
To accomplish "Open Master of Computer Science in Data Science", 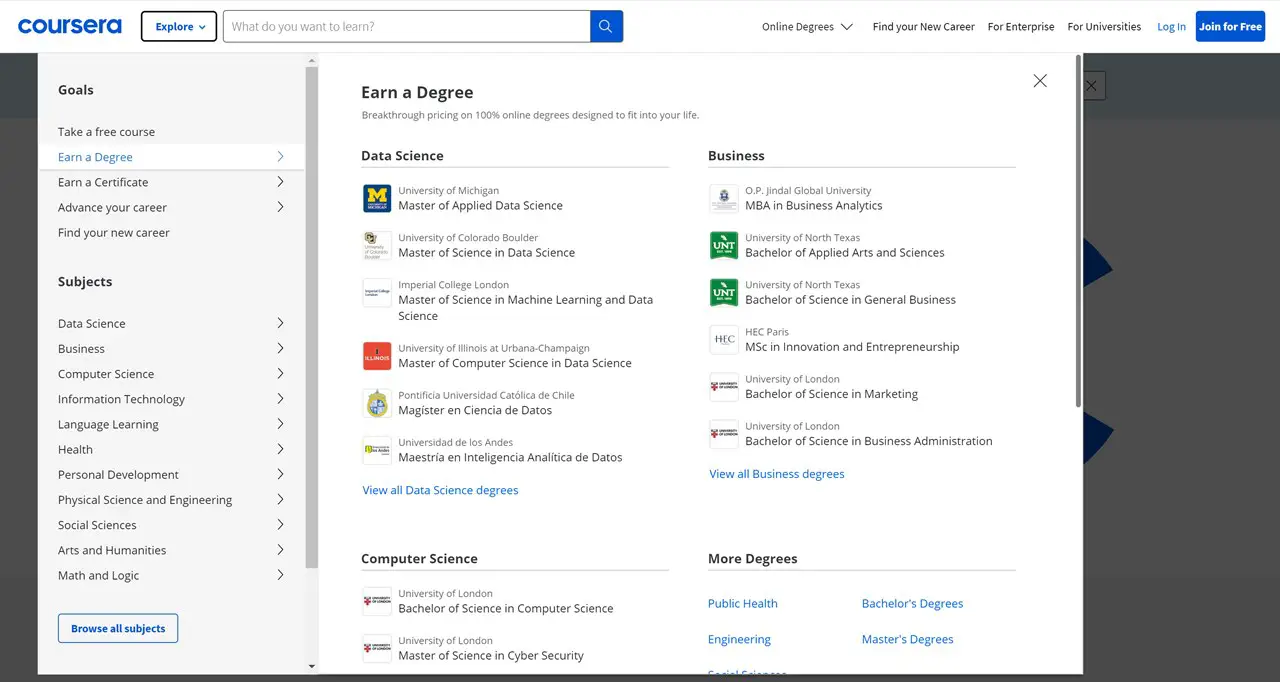I will [x=515, y=363].
